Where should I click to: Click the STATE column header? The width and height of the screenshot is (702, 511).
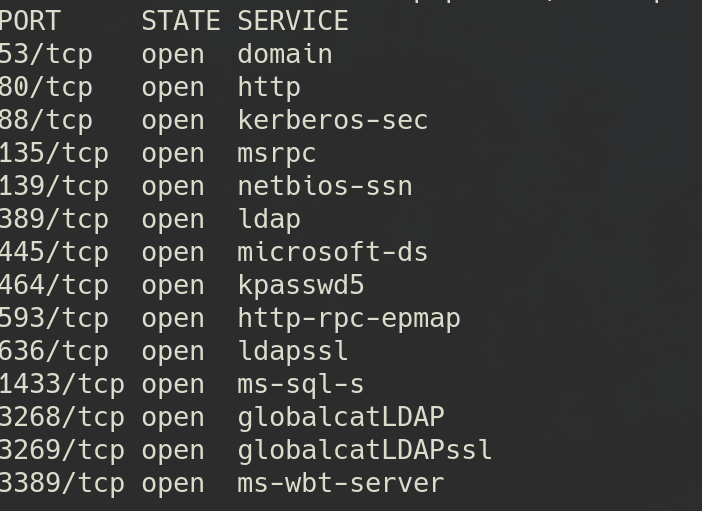coord(180,21)
